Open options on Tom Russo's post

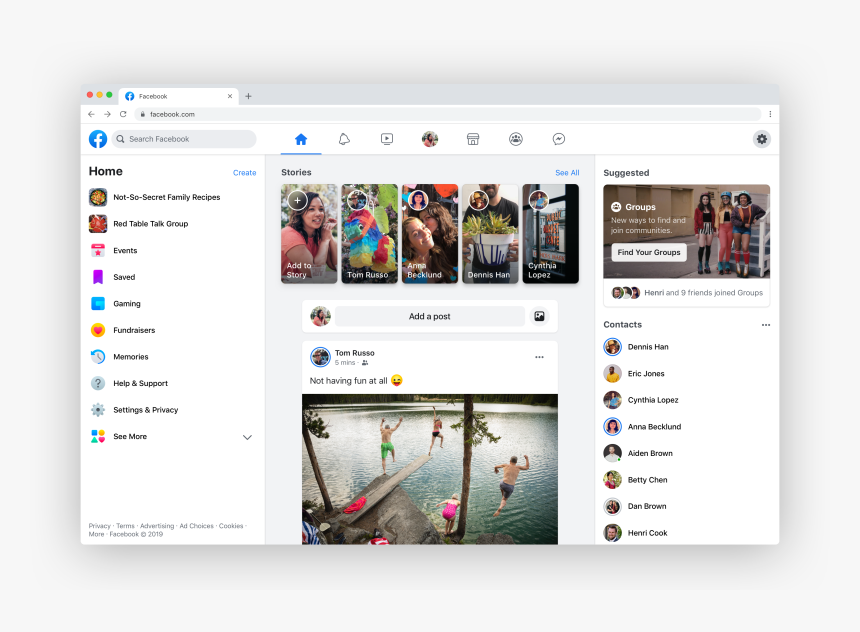(539, 356)
